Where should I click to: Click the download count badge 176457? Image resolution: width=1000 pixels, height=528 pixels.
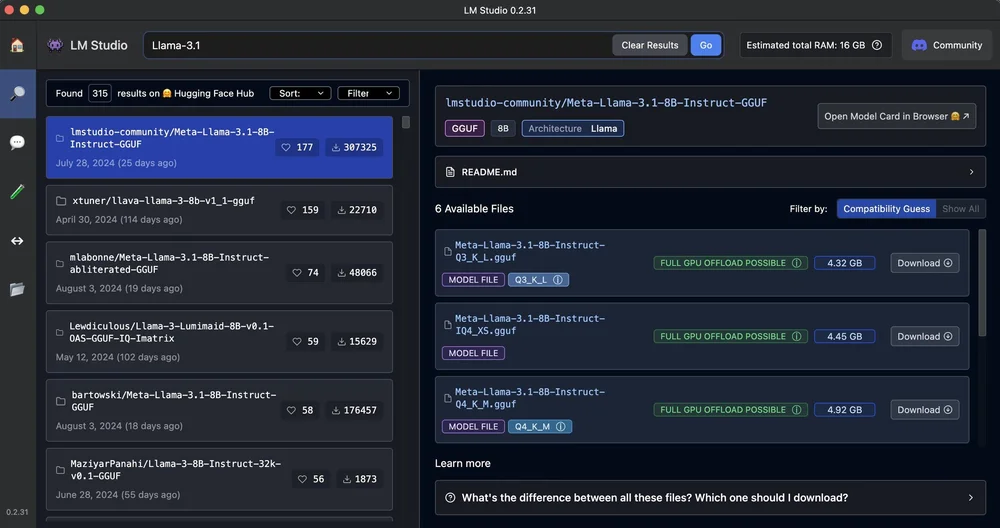(355, 410)
